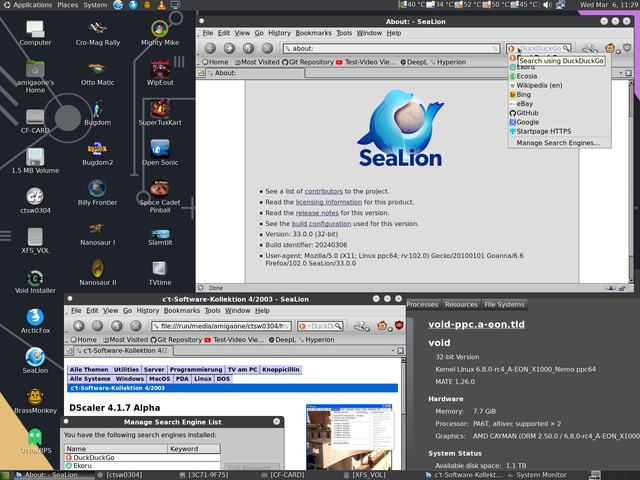The width and height of the screenshot is (640, 480).
Task: Click volume icon in top panel
Action: pyautogui.click(x=547, y=5)
